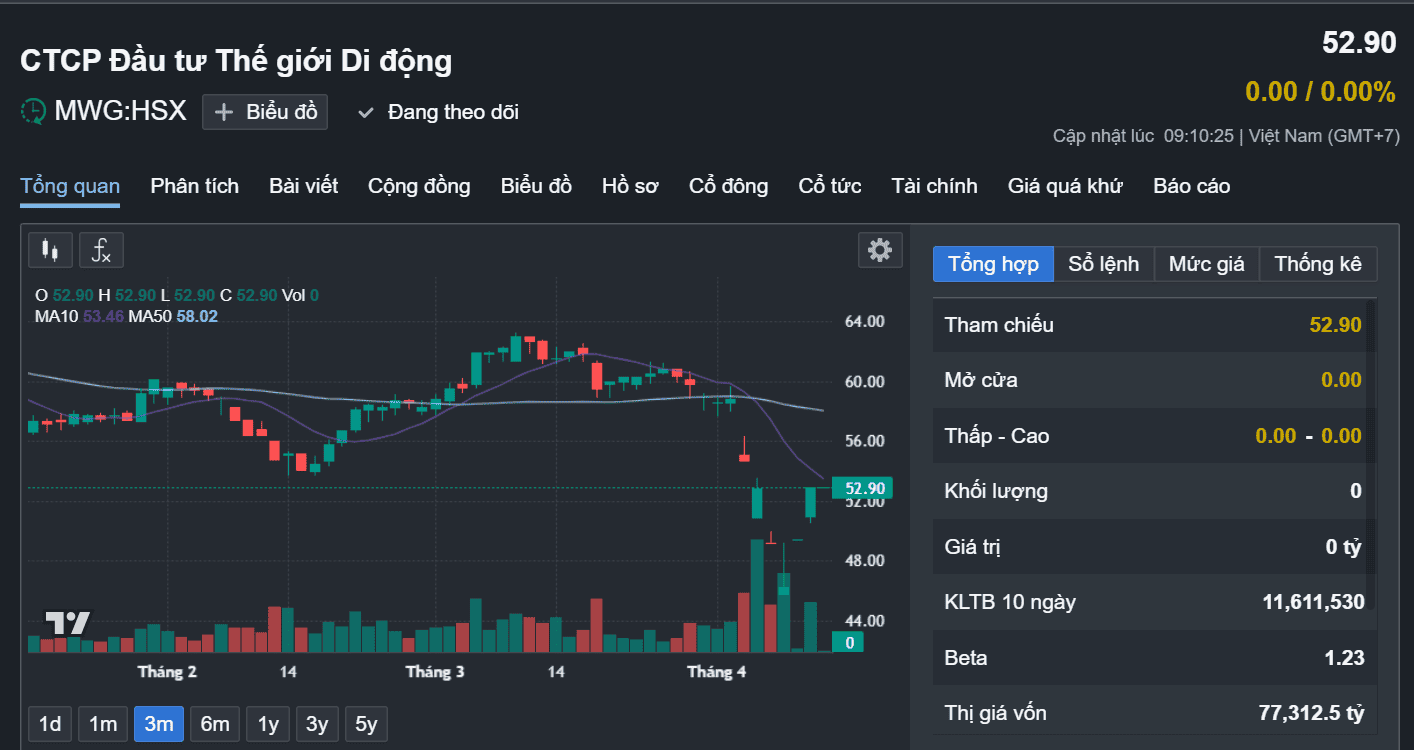Screen dimensions: 1414x750
Task: Click the Beta value 1.23
Action: (1346, 658)
